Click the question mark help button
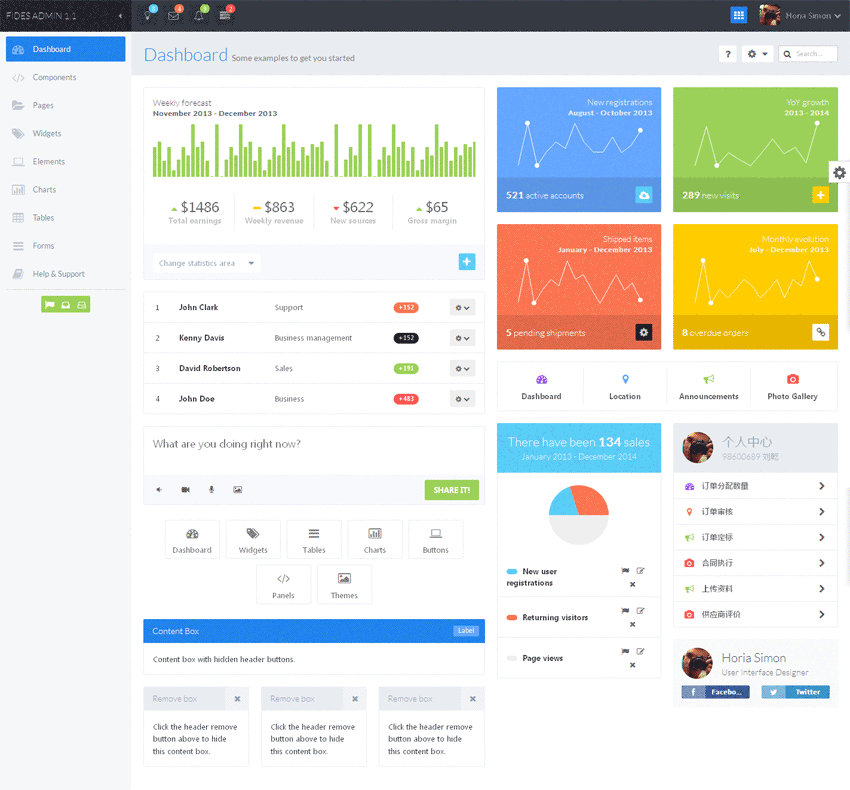The width and height of the screenshot is (850, 790). pos(728,54)
